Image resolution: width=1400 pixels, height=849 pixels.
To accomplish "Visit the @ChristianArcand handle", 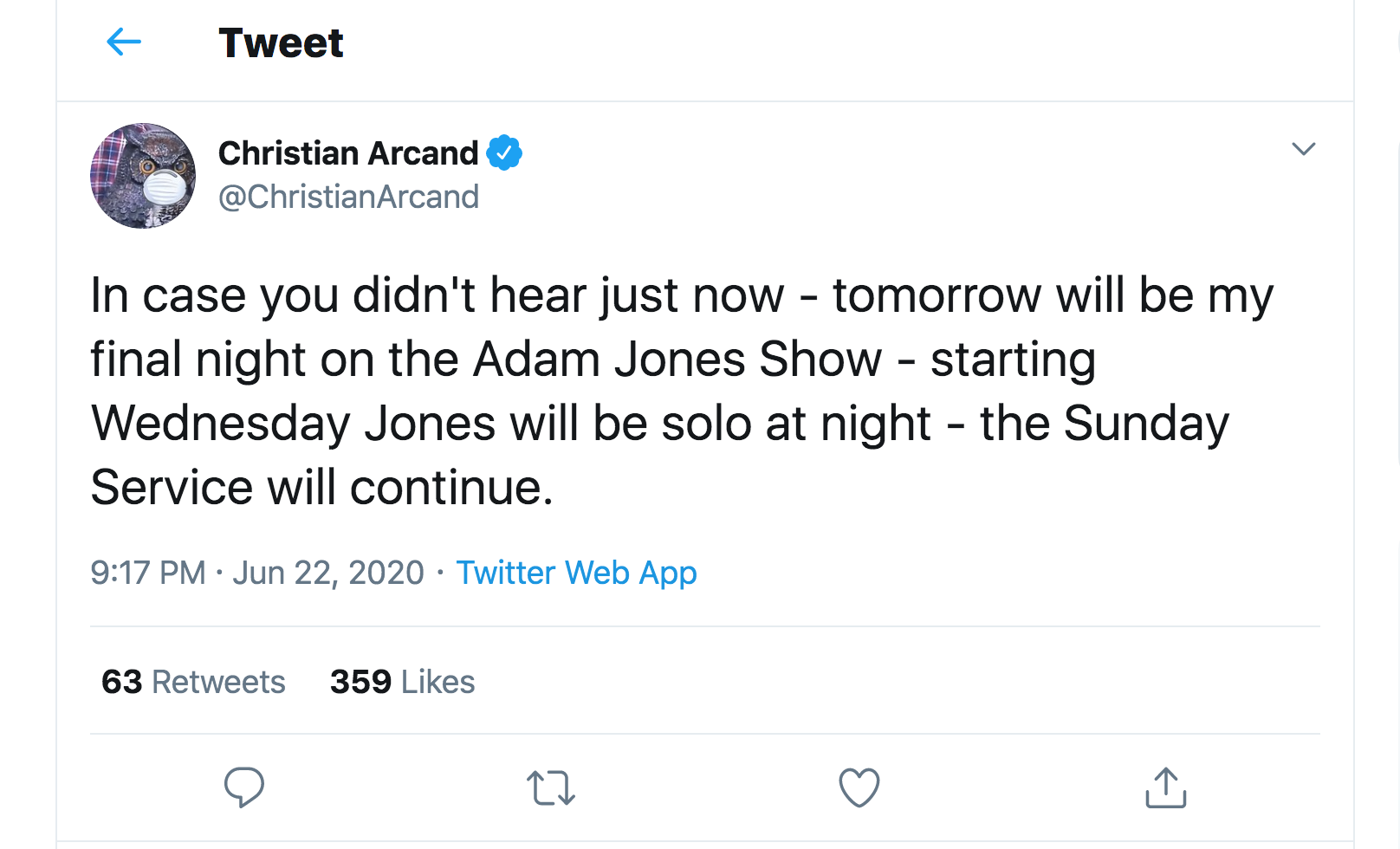I will click(348, 197).
